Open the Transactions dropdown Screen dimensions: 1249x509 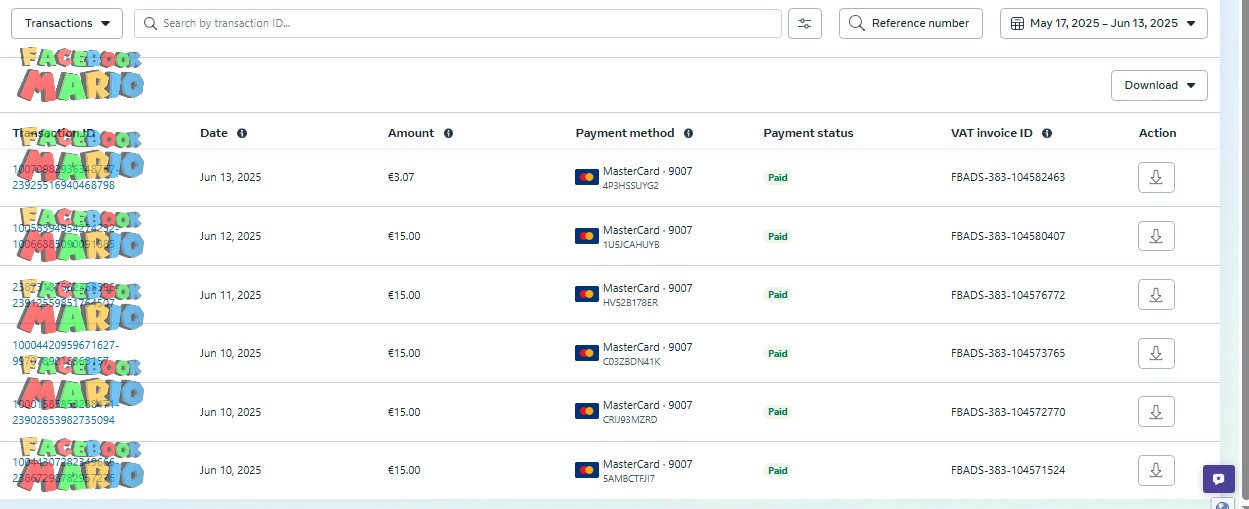click(x=67, y=23)
